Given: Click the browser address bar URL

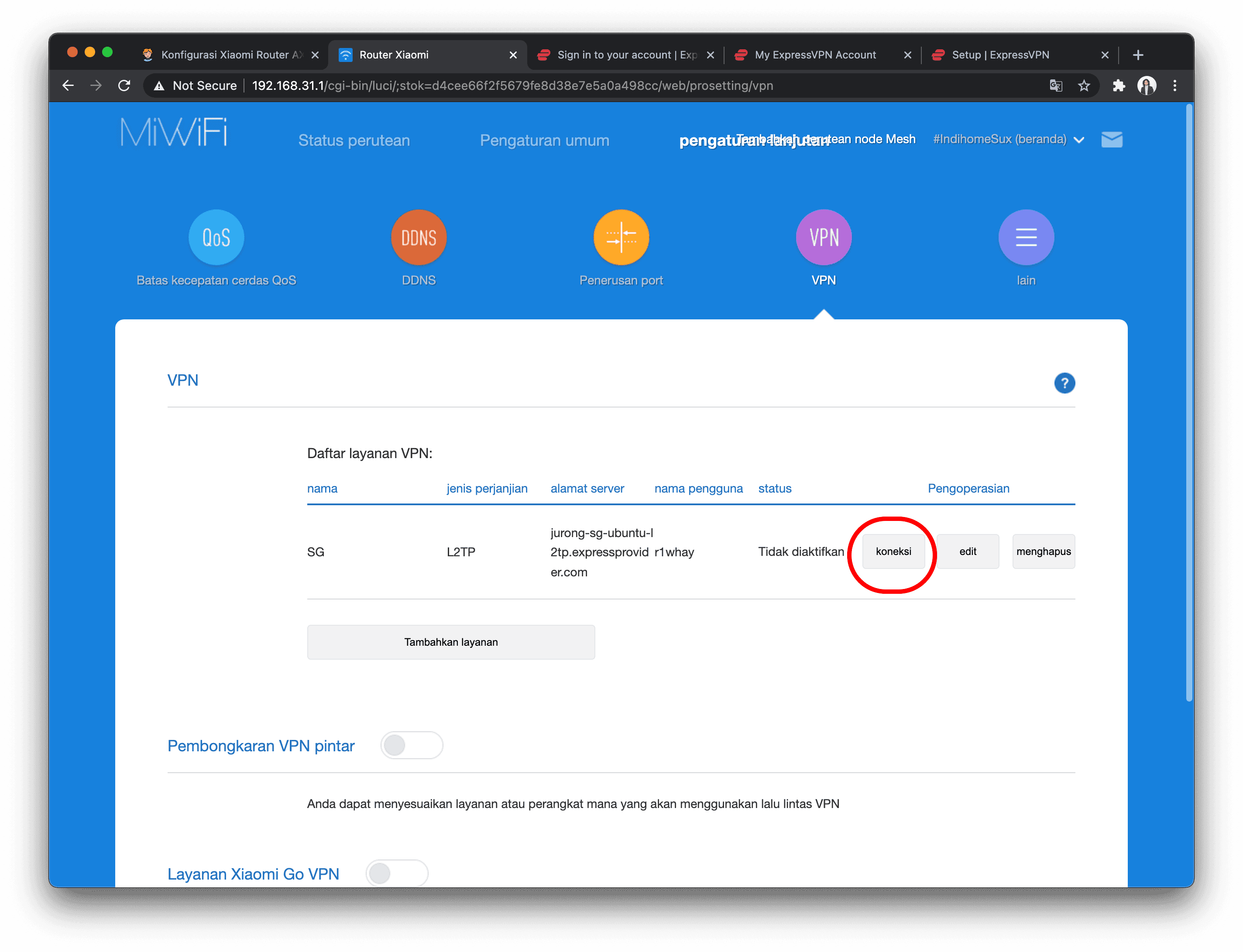Looking at the screenshot, I should click(512, 86).
